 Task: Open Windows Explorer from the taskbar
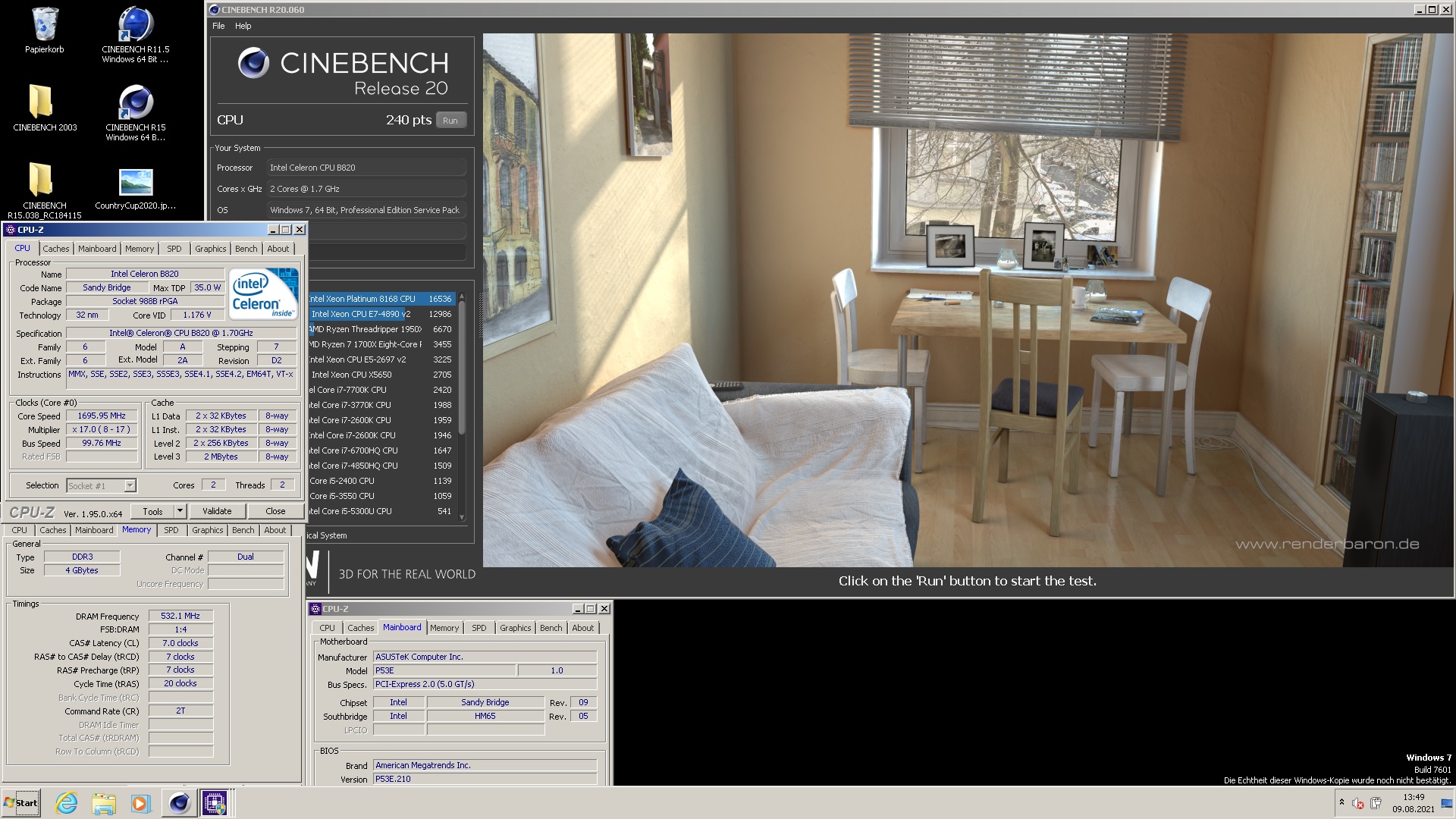point(103,803)
